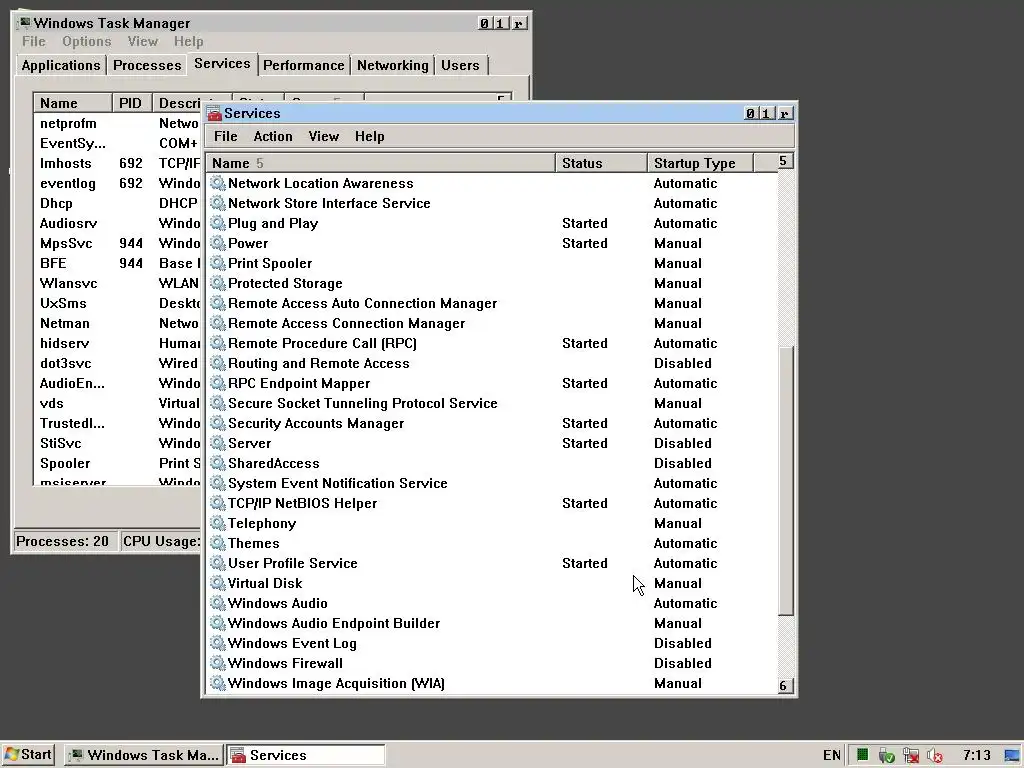
Task: Click the Task Manager title bar icon
Action: (25, 23)
